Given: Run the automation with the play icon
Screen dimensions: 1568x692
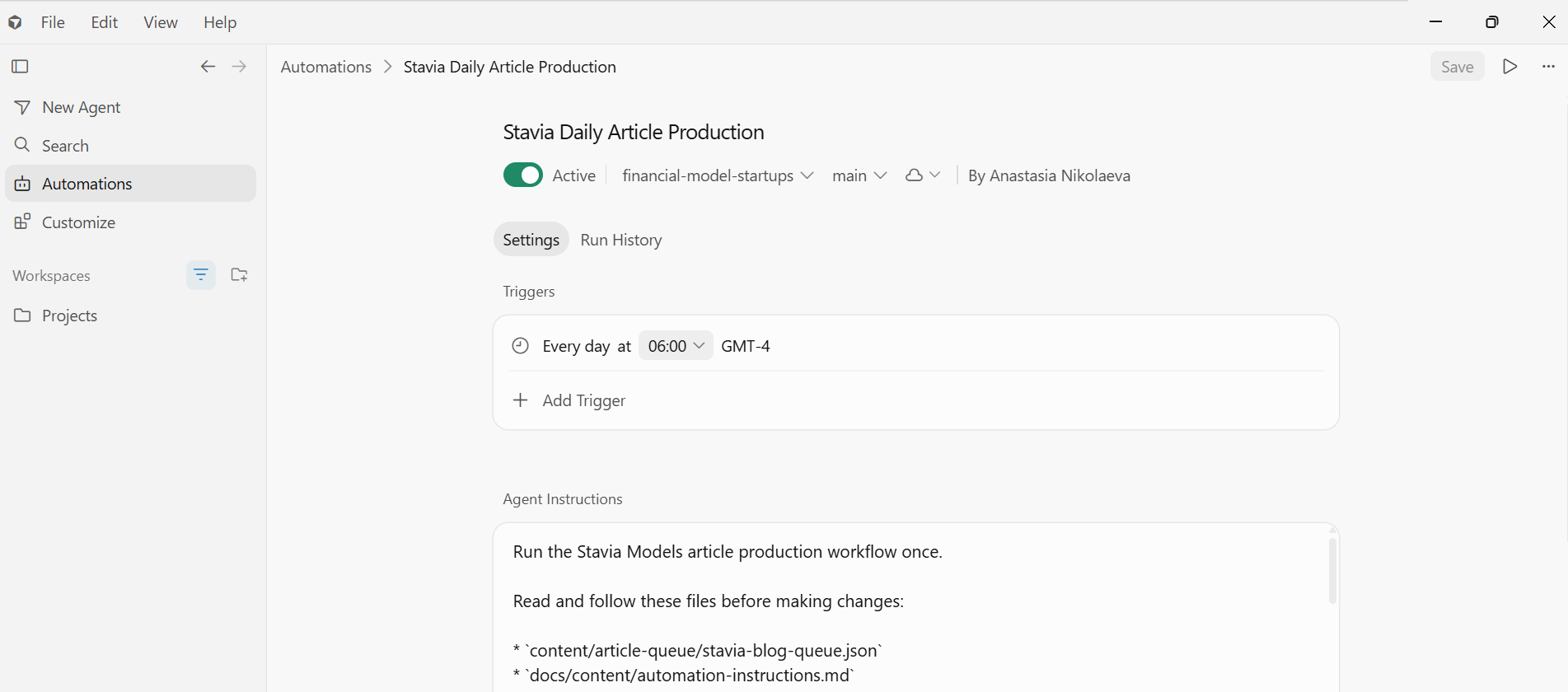Looking at the screenshot, I should pos(1509,67).
